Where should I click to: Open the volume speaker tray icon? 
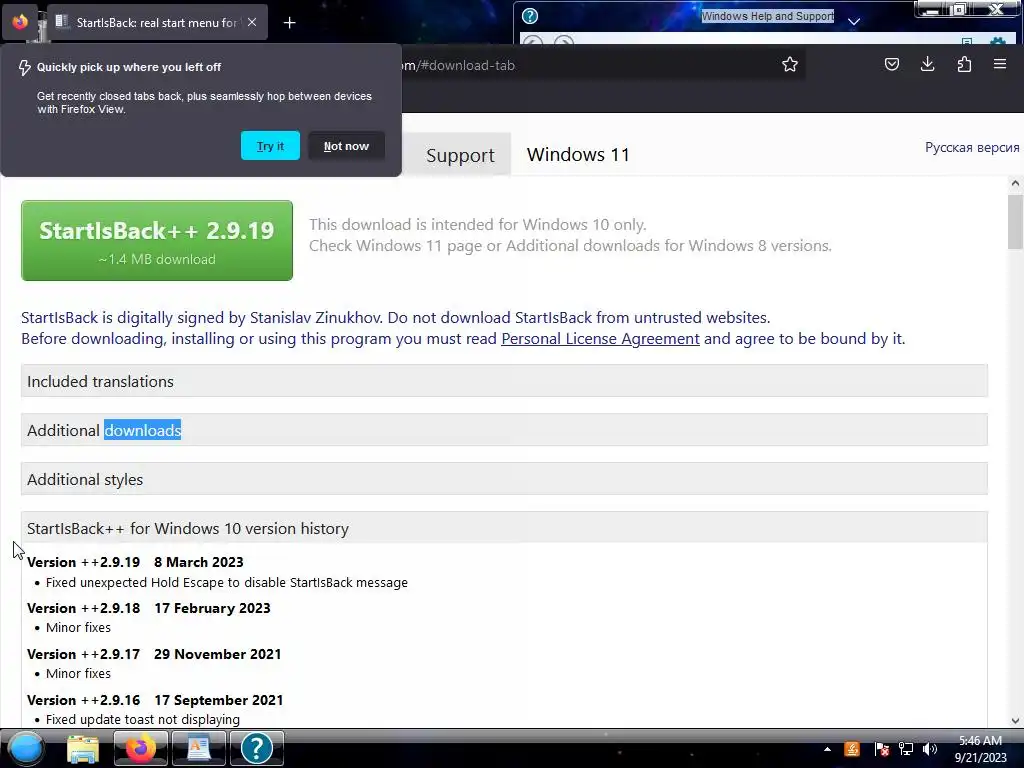point(930,749)
